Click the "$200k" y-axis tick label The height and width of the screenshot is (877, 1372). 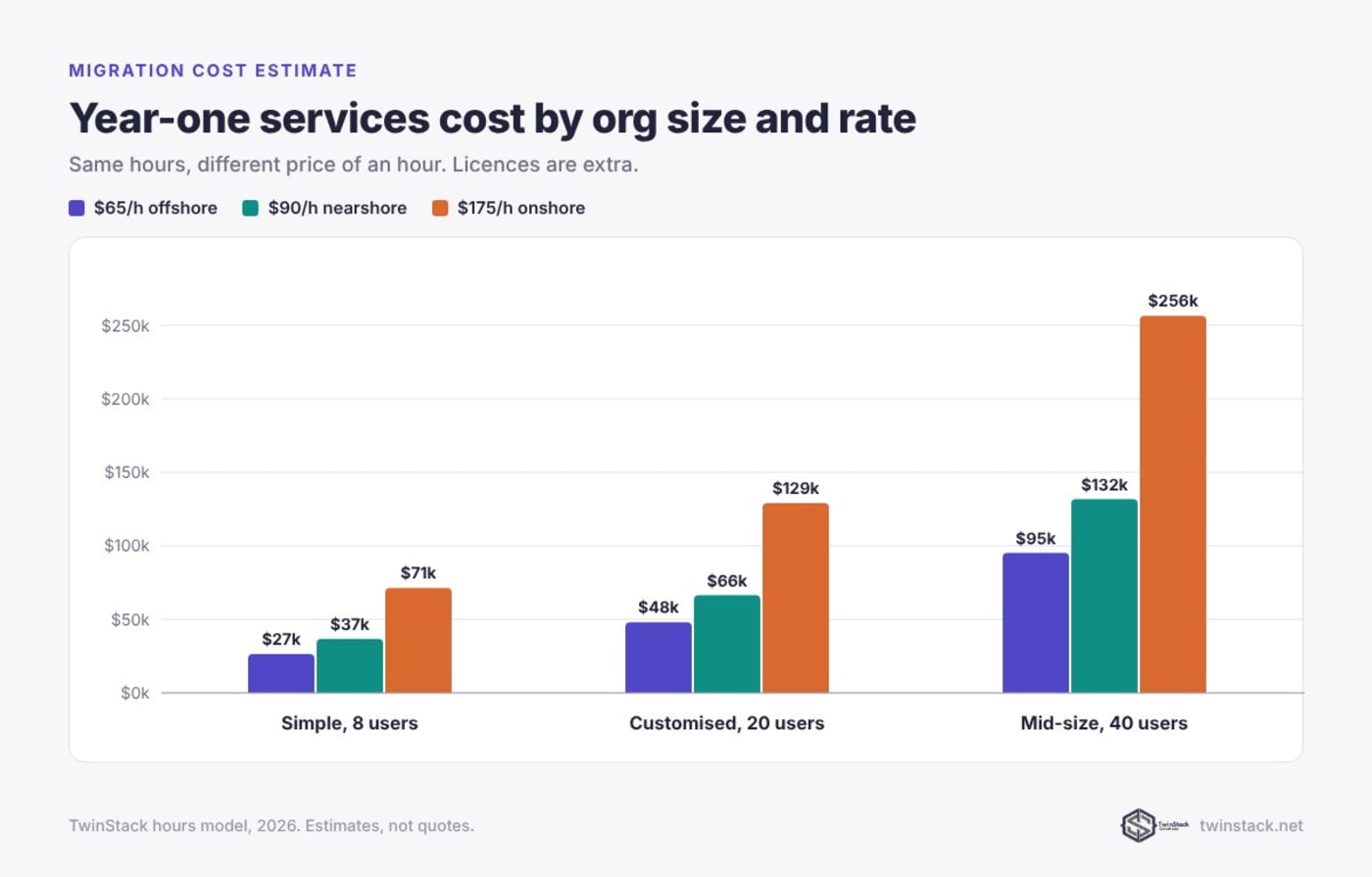tap(125, 399)
